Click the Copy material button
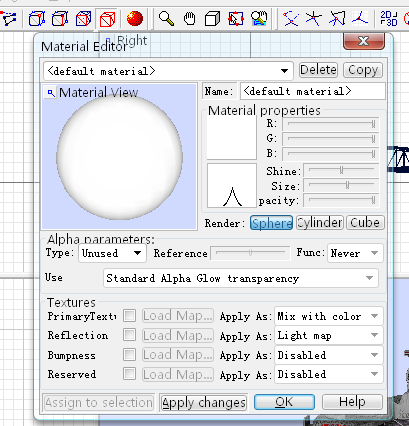Viewport: 409px width, 426px height. pyautogui.click(x=363, y=70)
